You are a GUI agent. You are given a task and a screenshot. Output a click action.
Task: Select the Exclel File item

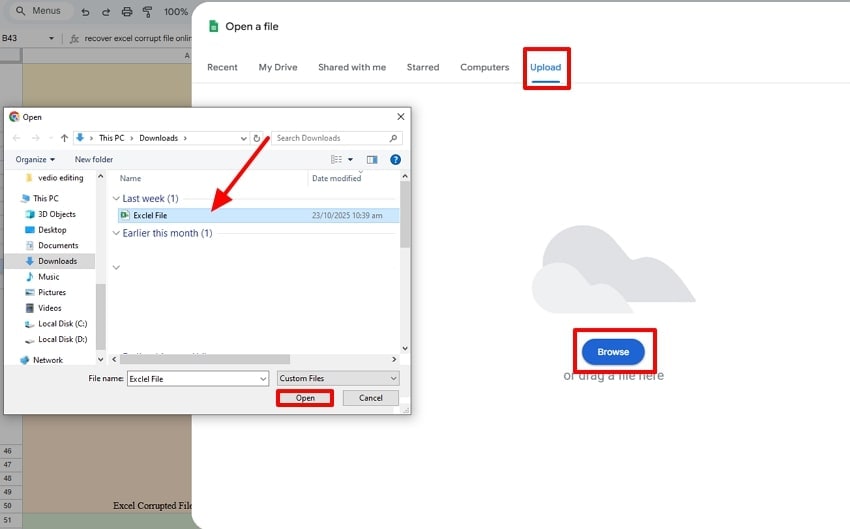click(x=258, y=216)
